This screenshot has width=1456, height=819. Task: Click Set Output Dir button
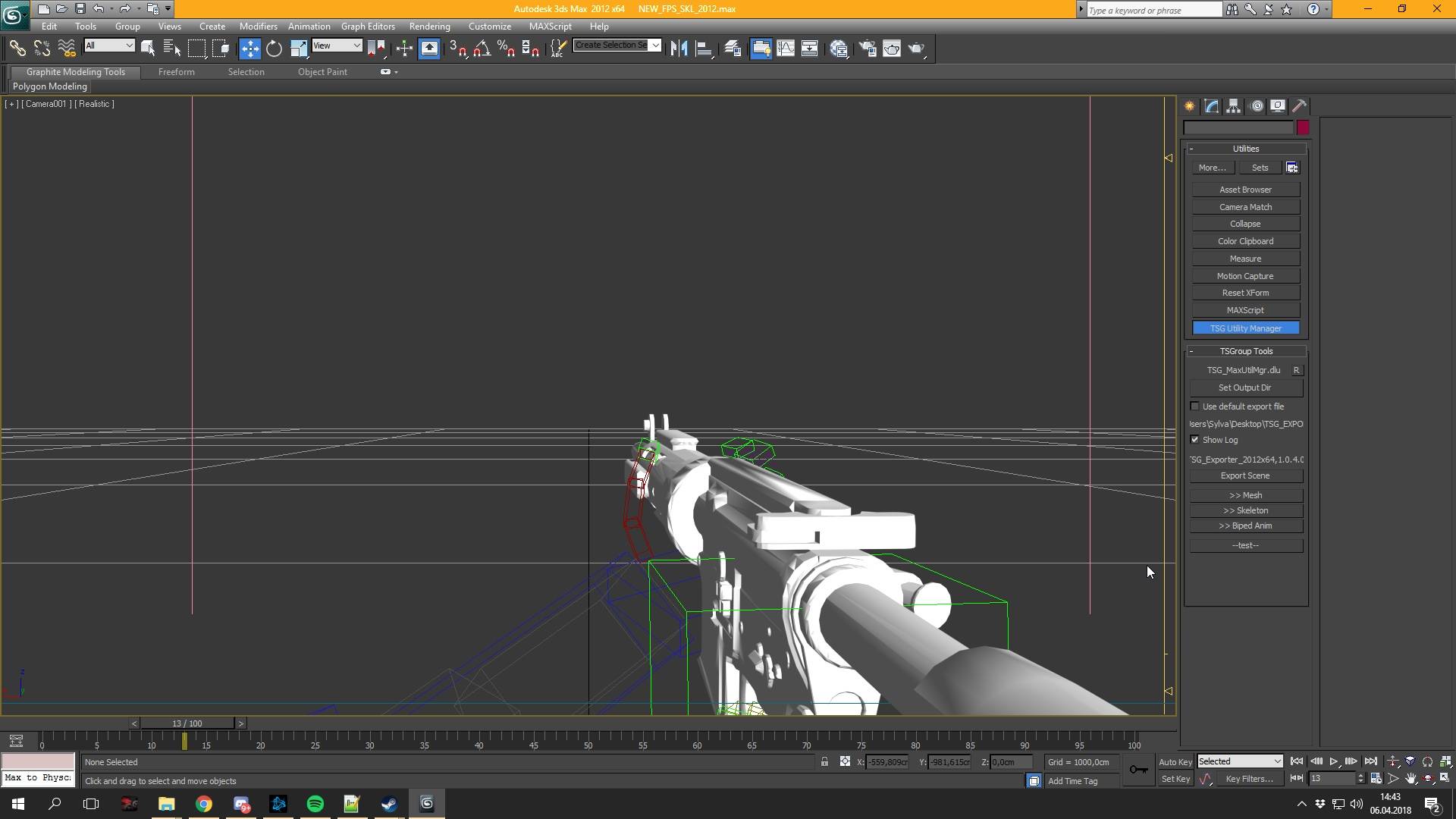[1246, 388]
